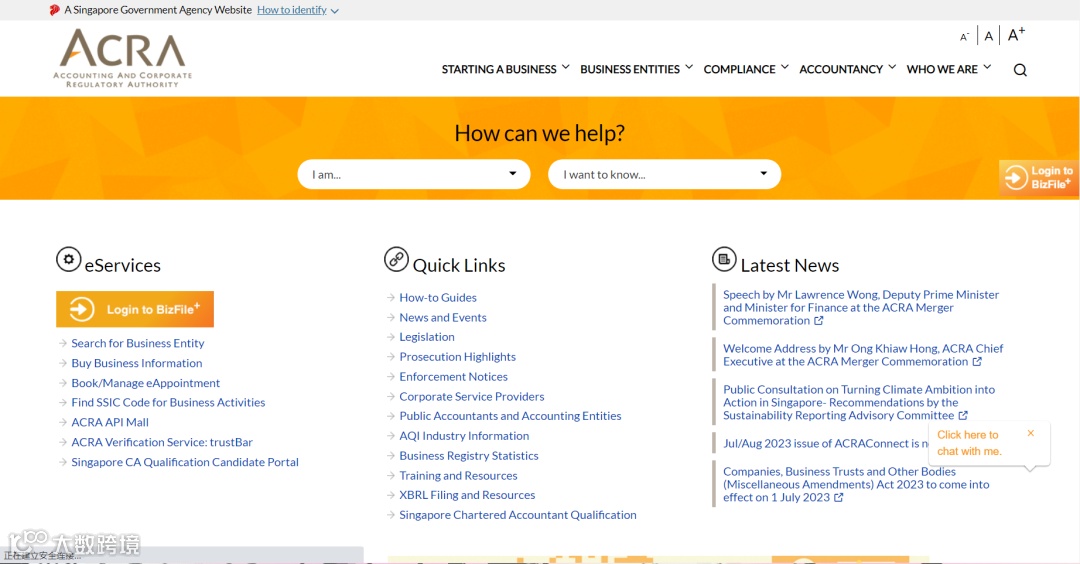Click the ACRA logo
Screen dimensions: 1080x564
(123, 59)
